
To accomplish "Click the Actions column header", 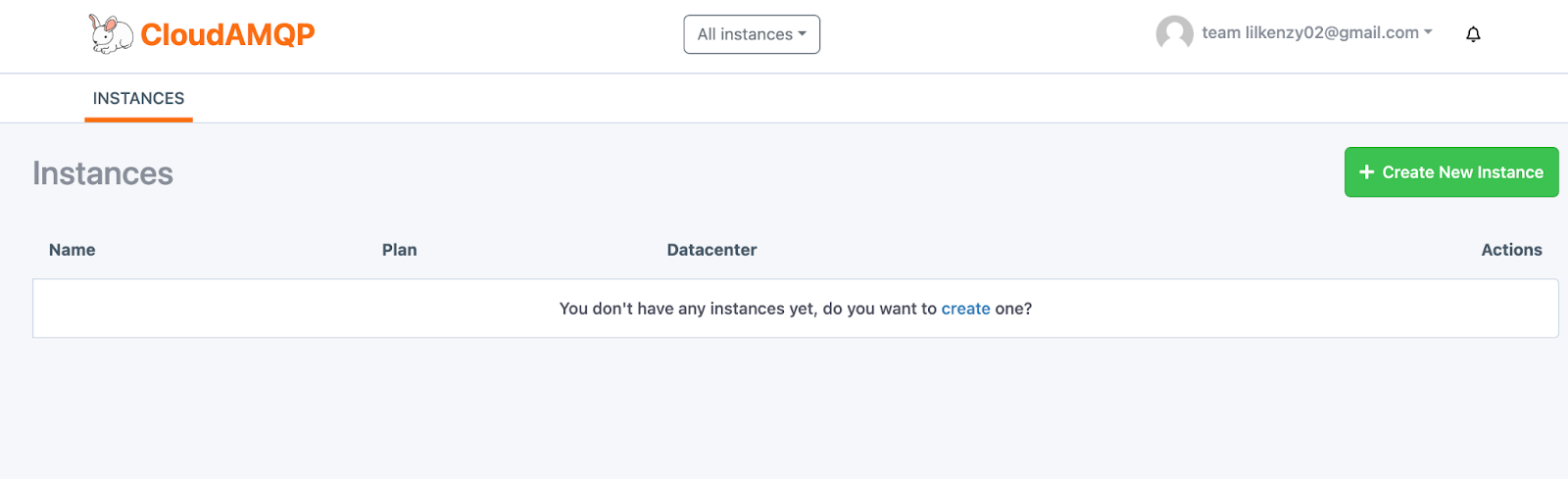I will (1511, 250).
